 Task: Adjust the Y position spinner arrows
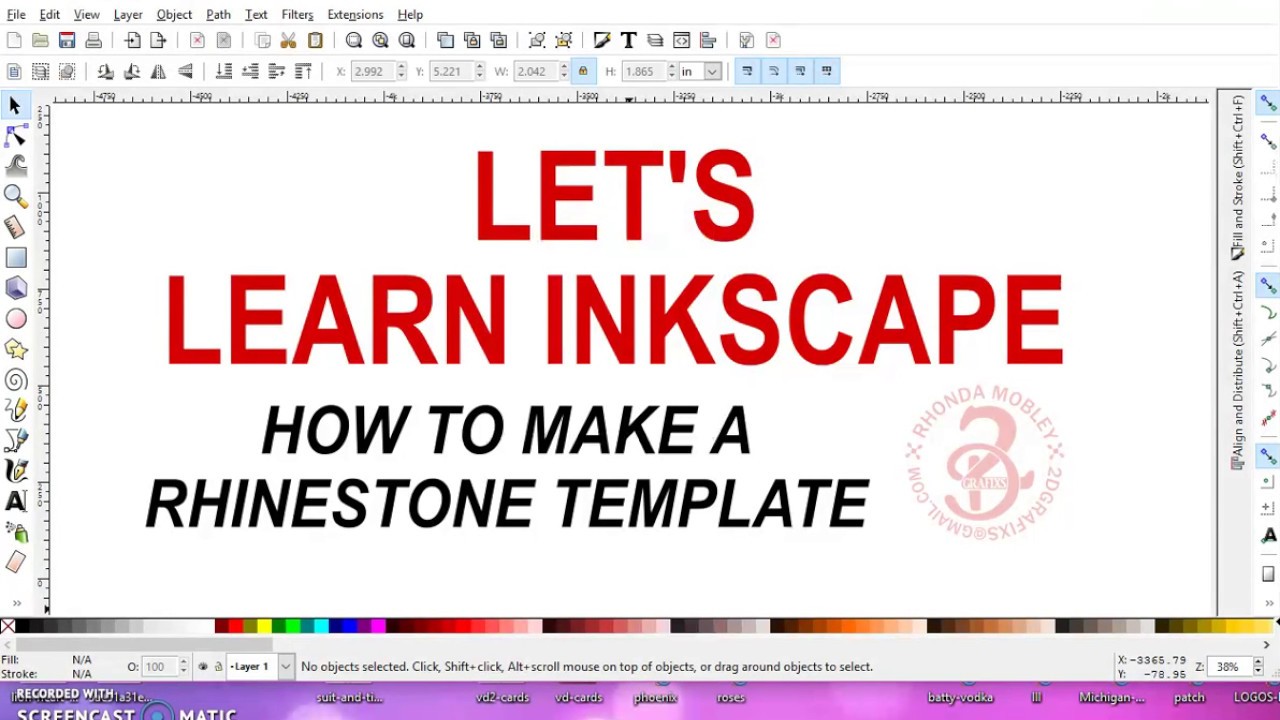(x=479, y=71)
